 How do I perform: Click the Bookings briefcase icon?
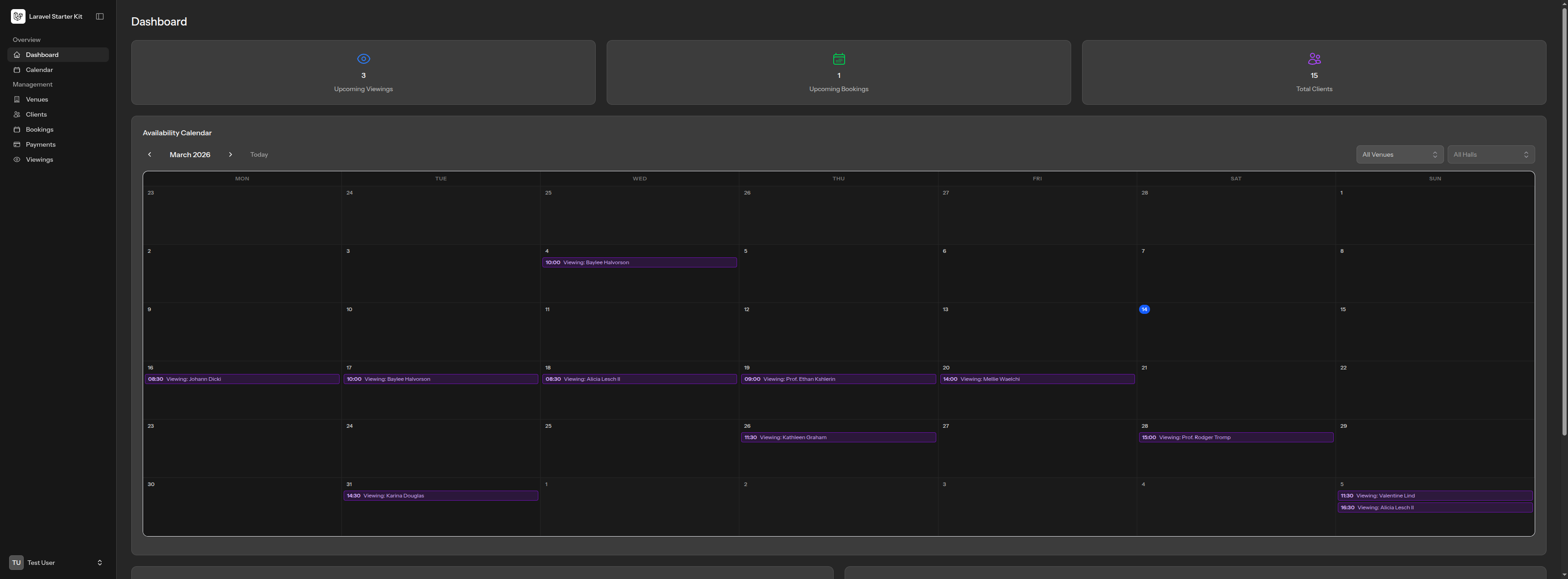[18, 129]
